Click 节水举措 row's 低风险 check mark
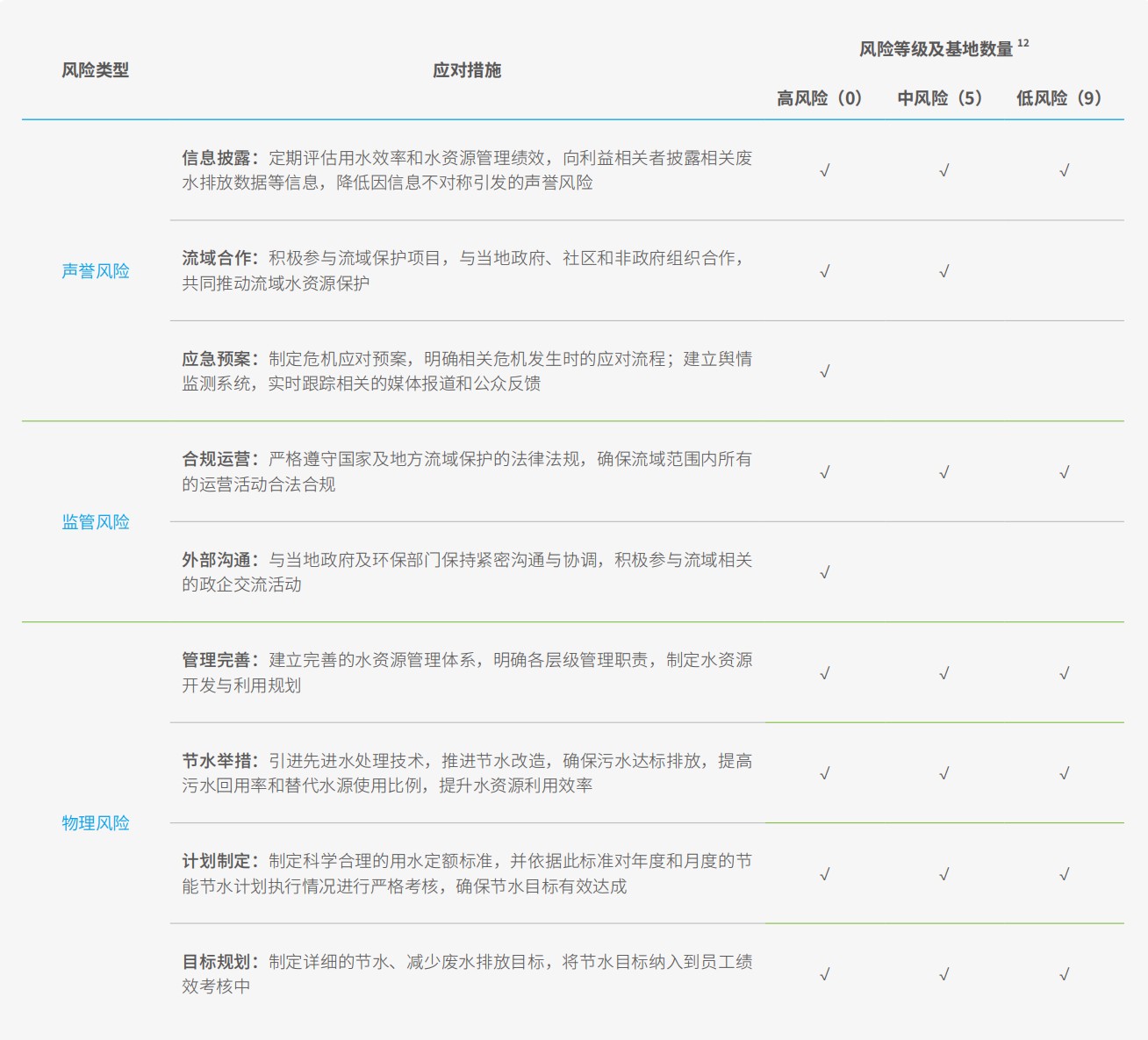 [x=1064, y=773]
